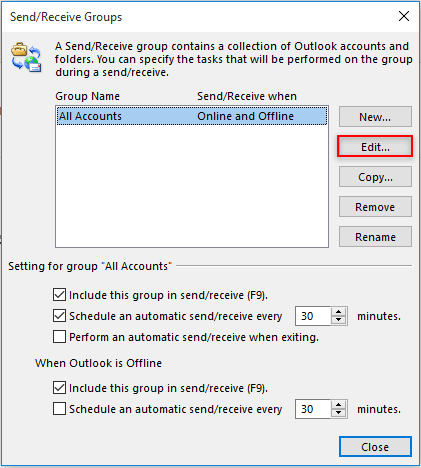Disable online Schedule an automatic send/receive checkbox
The height and width of the screenshot is (468, 421).
click(x=59, y=316)
